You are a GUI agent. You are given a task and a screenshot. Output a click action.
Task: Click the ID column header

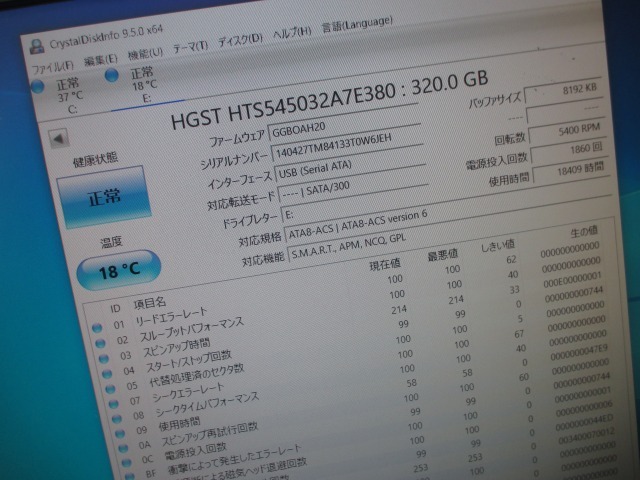click(x=115, y=308)
